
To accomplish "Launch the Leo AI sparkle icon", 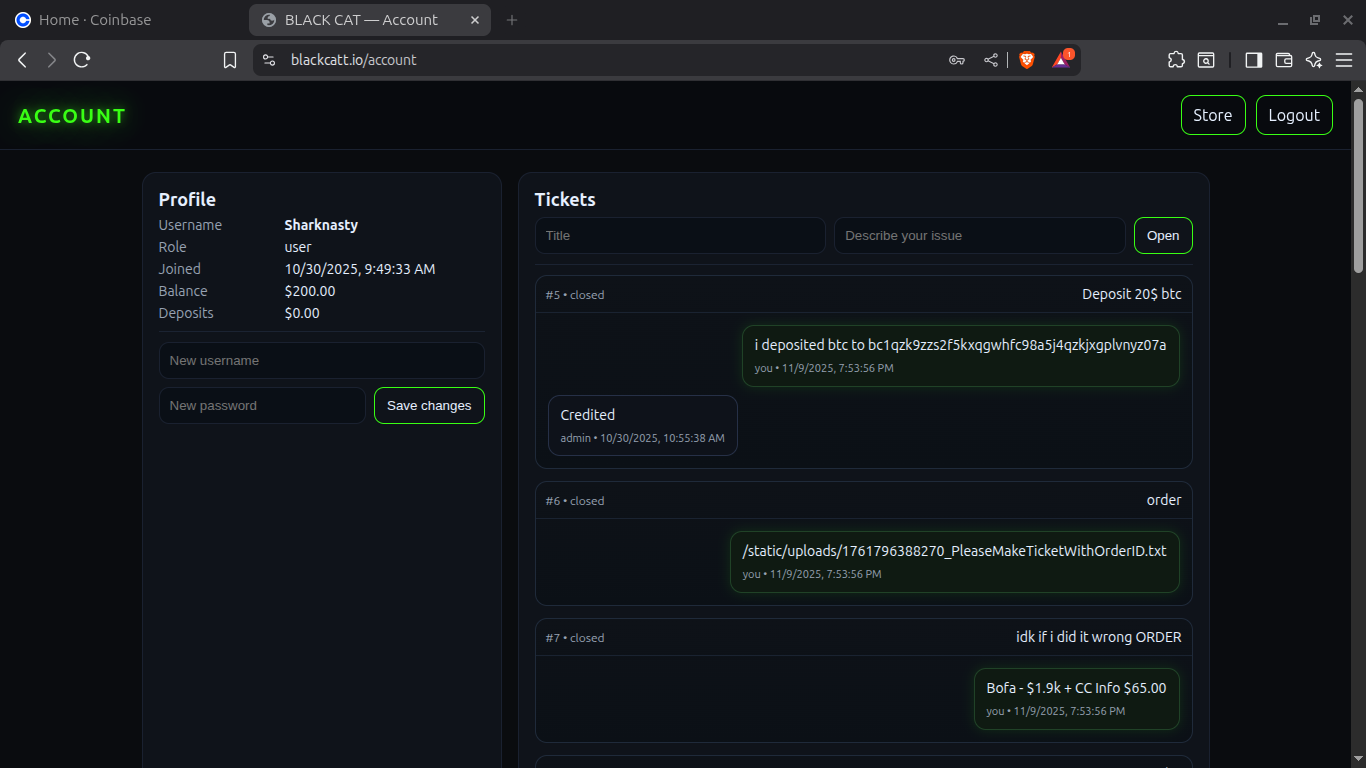I will (1314, 60).
